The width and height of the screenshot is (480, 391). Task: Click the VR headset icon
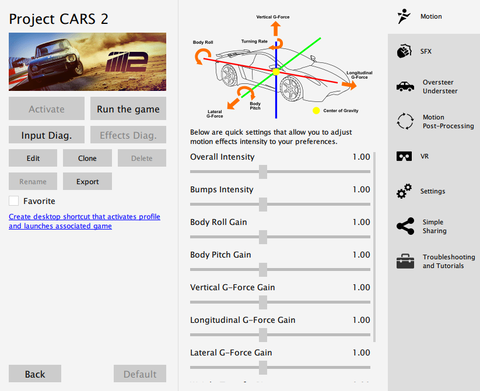404,156
